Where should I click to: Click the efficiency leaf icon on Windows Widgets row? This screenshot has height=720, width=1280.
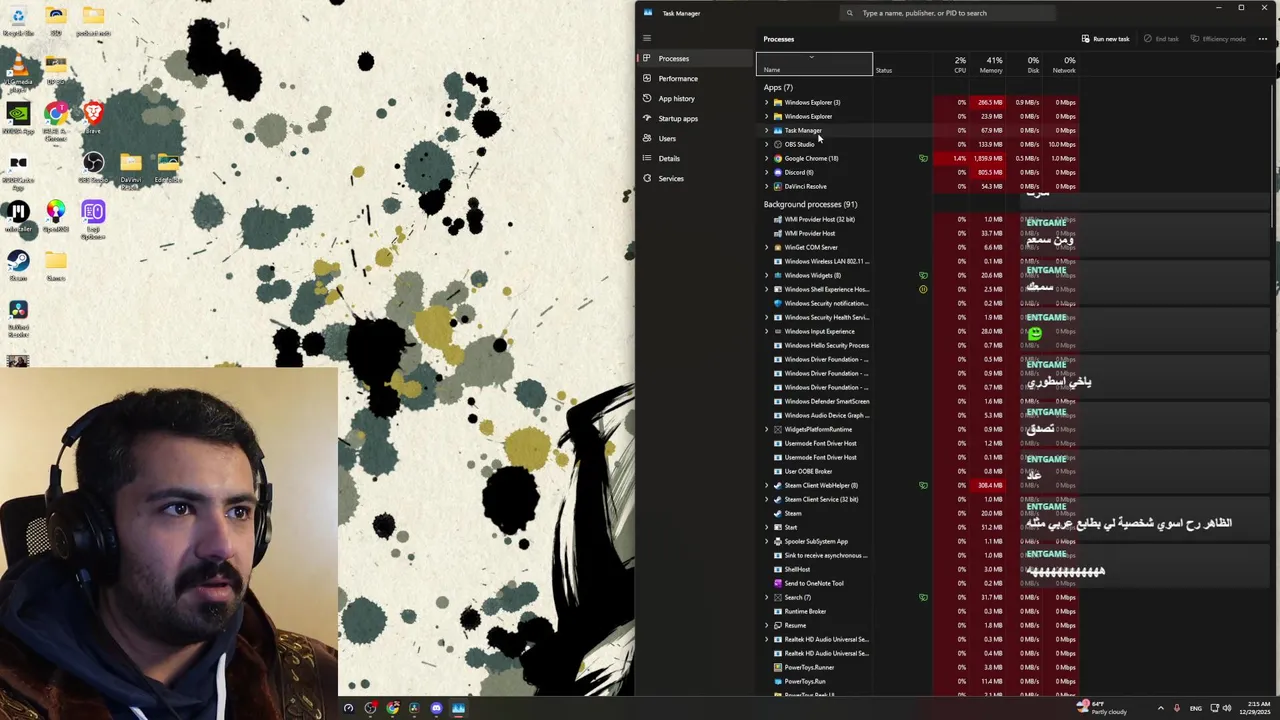click(x=923, y=275)
